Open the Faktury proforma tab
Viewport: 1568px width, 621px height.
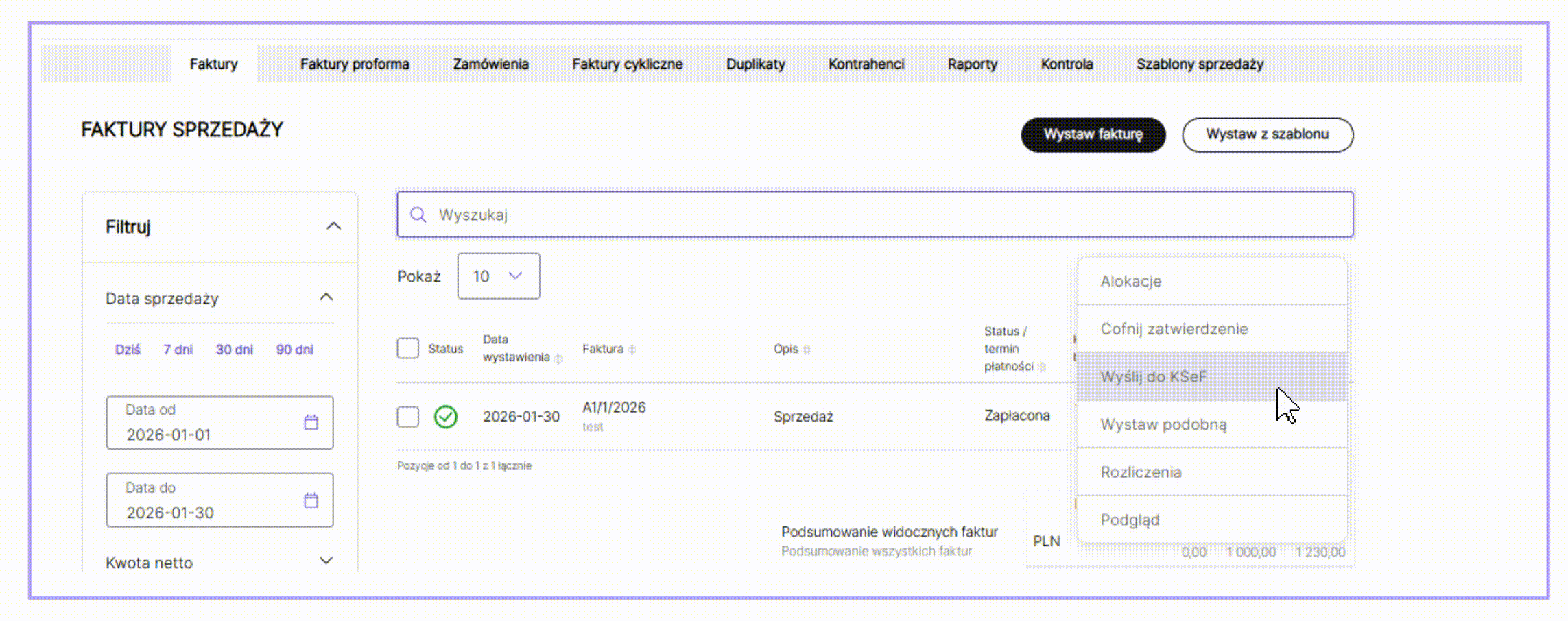[355, 64]
